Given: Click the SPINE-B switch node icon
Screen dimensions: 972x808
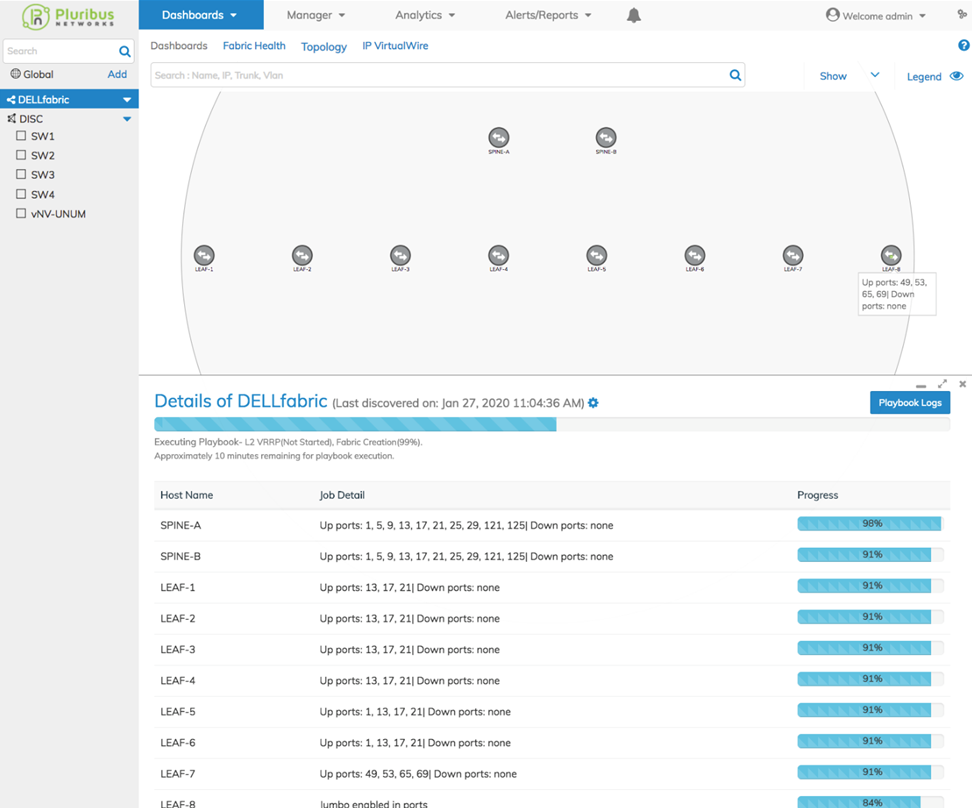Looking at the screenshot, I should coord(606,137).
